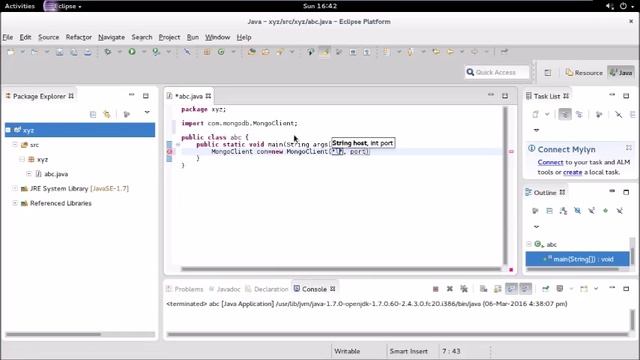Toggle Scroll Lock in Console
640x360 pixels.
(x=498, y=289)
